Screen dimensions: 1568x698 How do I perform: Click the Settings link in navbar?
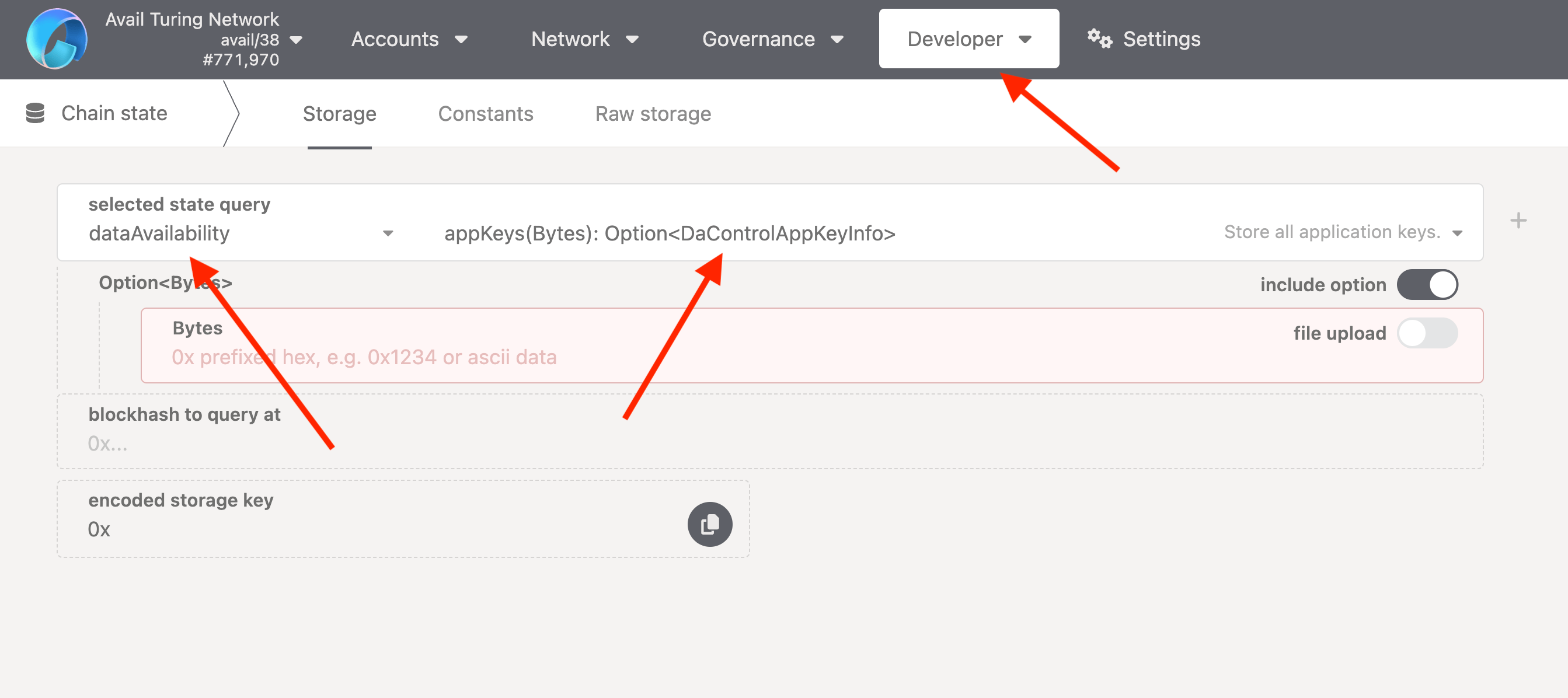[x=1161, y=39]
